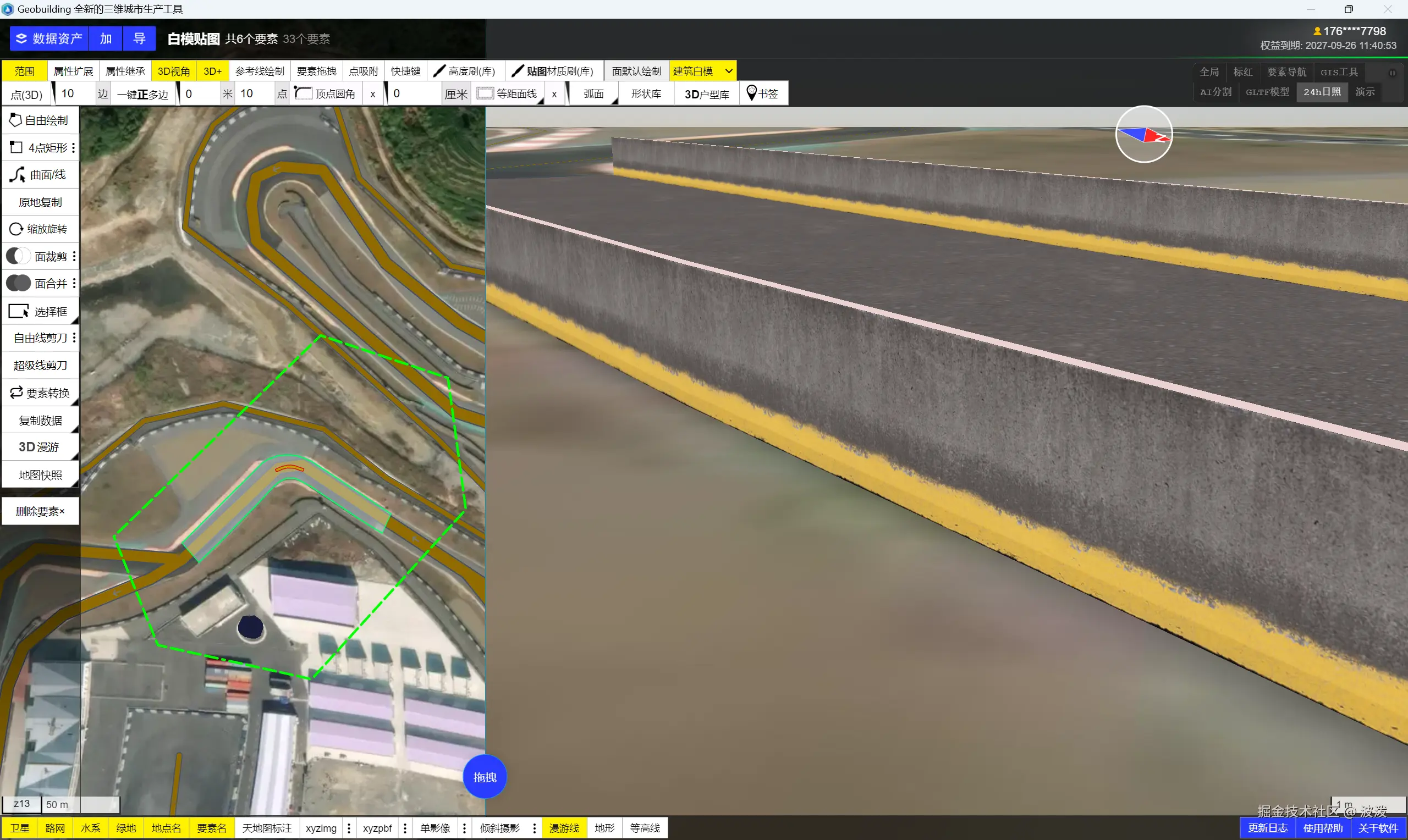The width and height of the screenshot is (1408, 840).
Task: Select the free draw (自由绘制) tool
Action: 40,120
